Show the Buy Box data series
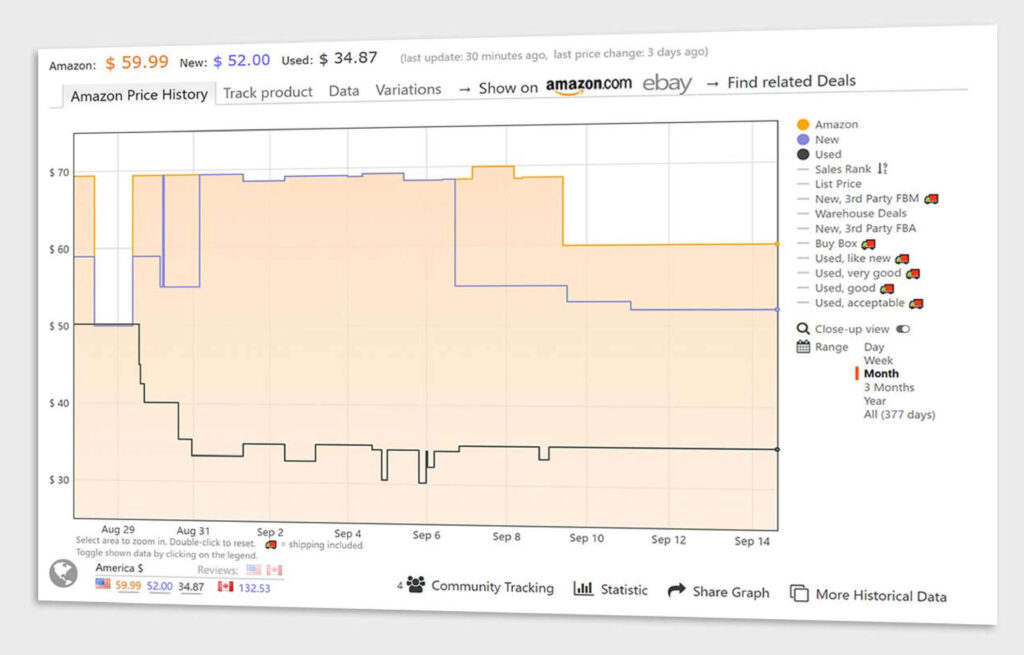Viewport: 1024px width, 655px height. coord(836,243)
